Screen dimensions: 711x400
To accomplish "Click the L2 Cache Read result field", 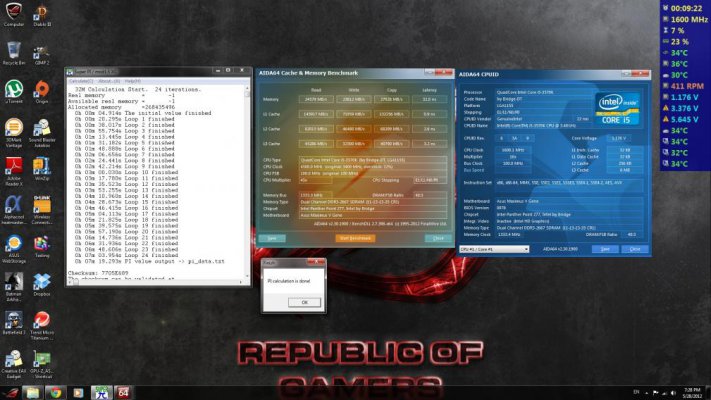I will (x=316, y=129).
